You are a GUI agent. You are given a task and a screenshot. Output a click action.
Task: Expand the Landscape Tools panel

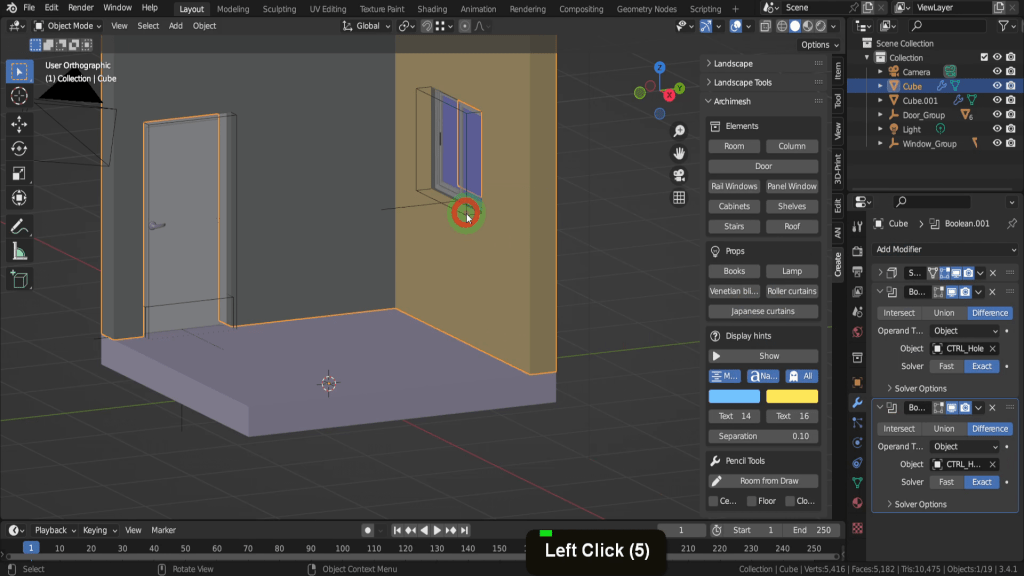click(x=742, y=83)
